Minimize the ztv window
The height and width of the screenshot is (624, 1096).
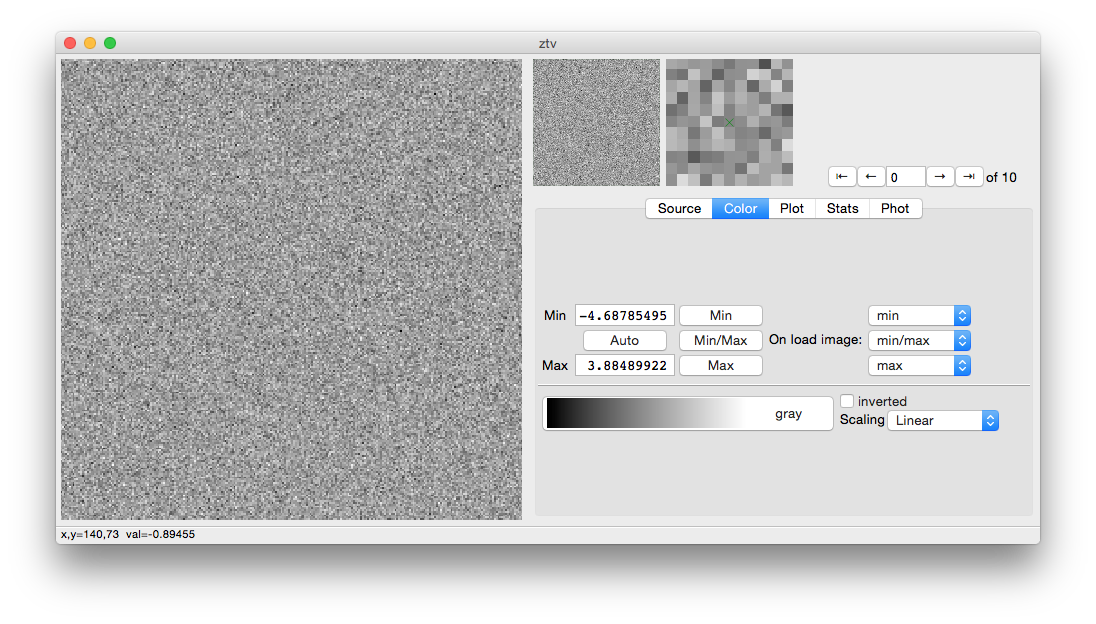(x=89, y=43)
